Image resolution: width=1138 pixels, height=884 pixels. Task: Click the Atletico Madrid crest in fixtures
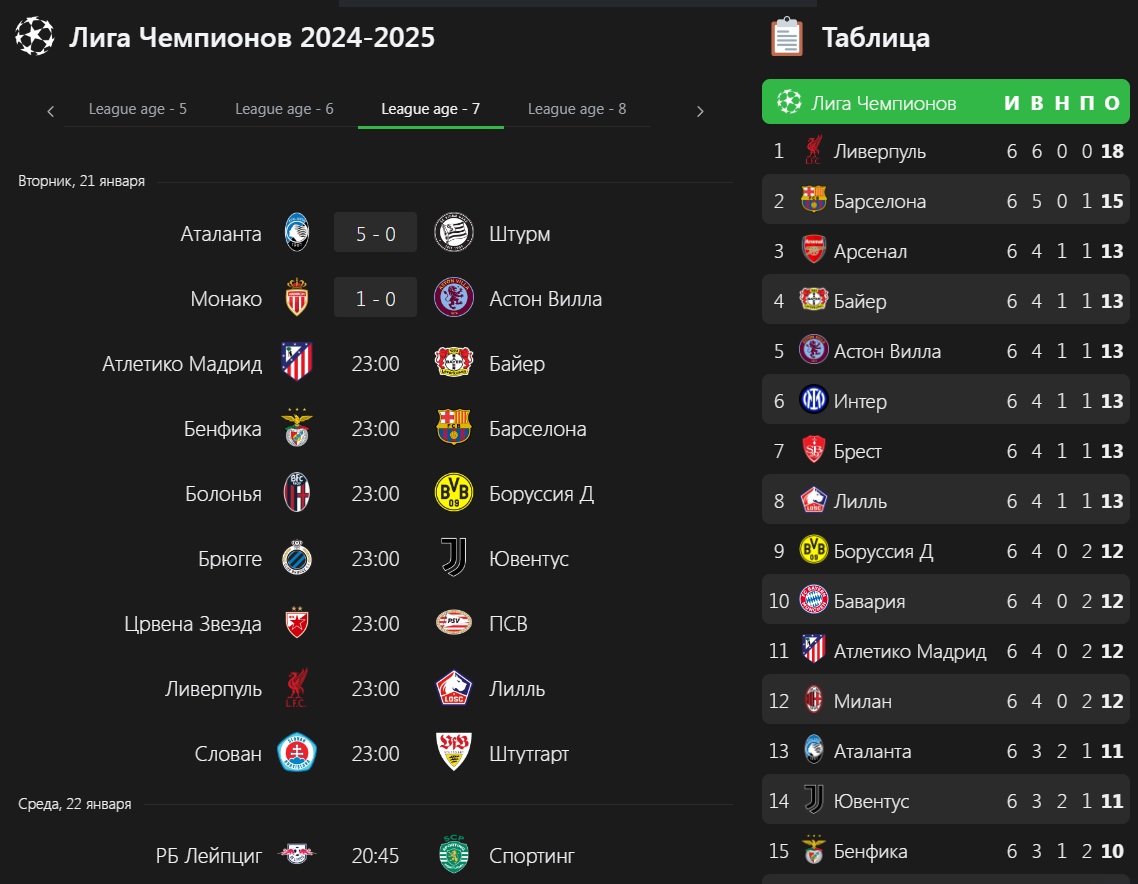point(297,363)
